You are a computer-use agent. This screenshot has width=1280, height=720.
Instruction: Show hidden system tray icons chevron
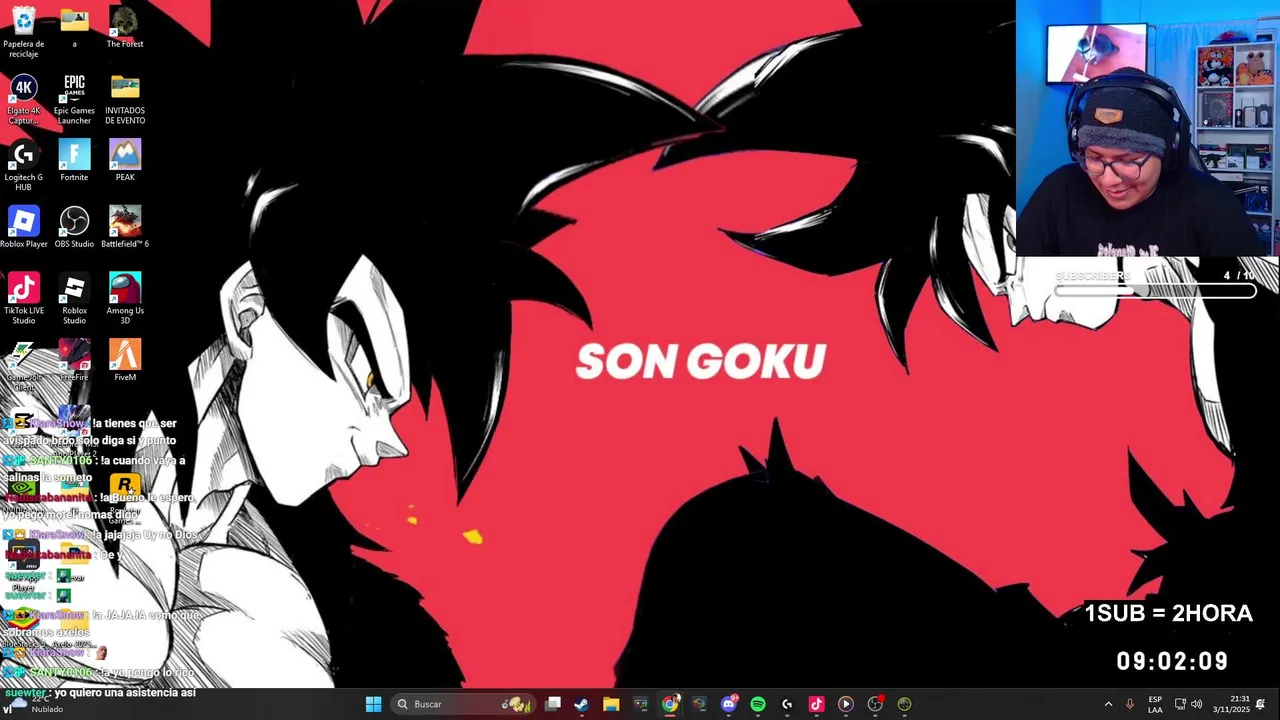[x=1108, y=704]
